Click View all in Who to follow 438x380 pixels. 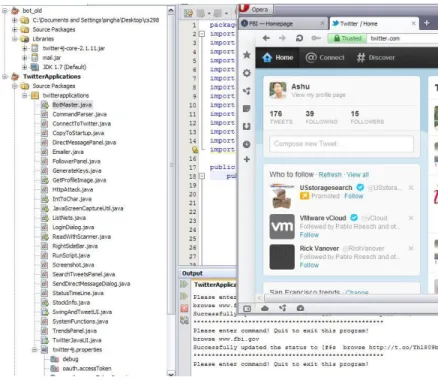pos(358,175)
